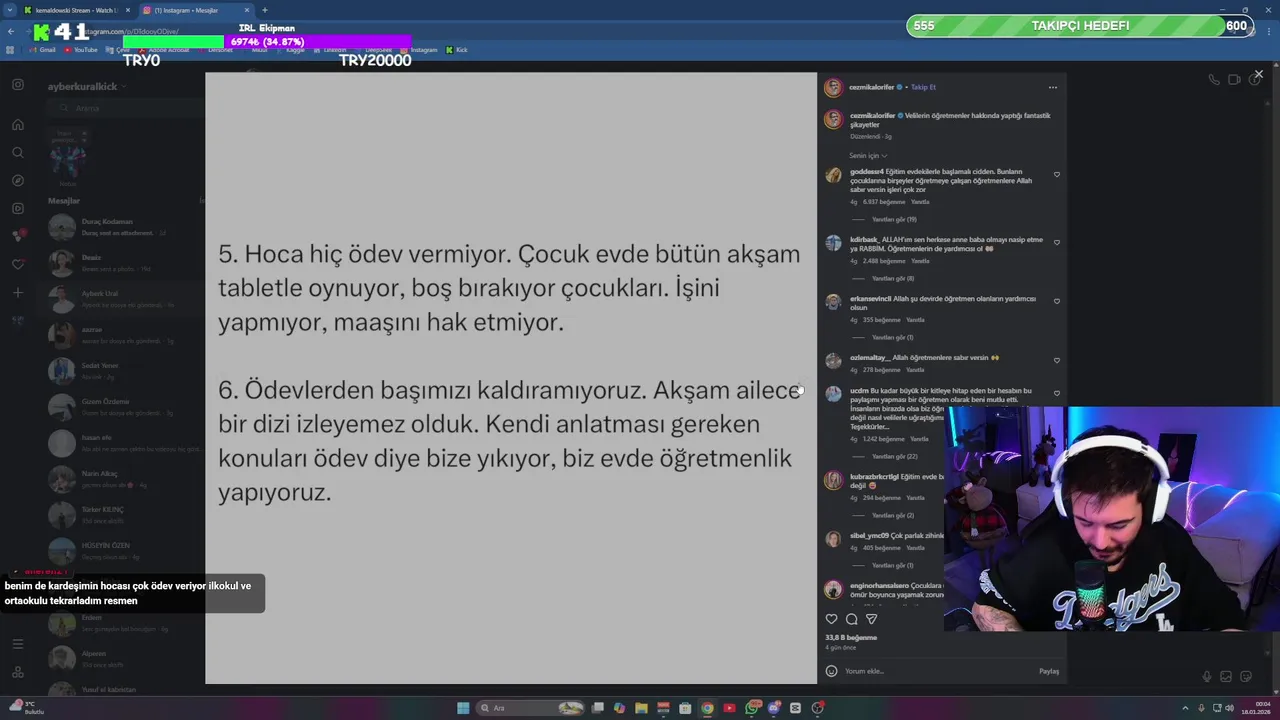Open a new browser tab
The height and width of the screenshot is (720, 1280).
coord(265,10)
